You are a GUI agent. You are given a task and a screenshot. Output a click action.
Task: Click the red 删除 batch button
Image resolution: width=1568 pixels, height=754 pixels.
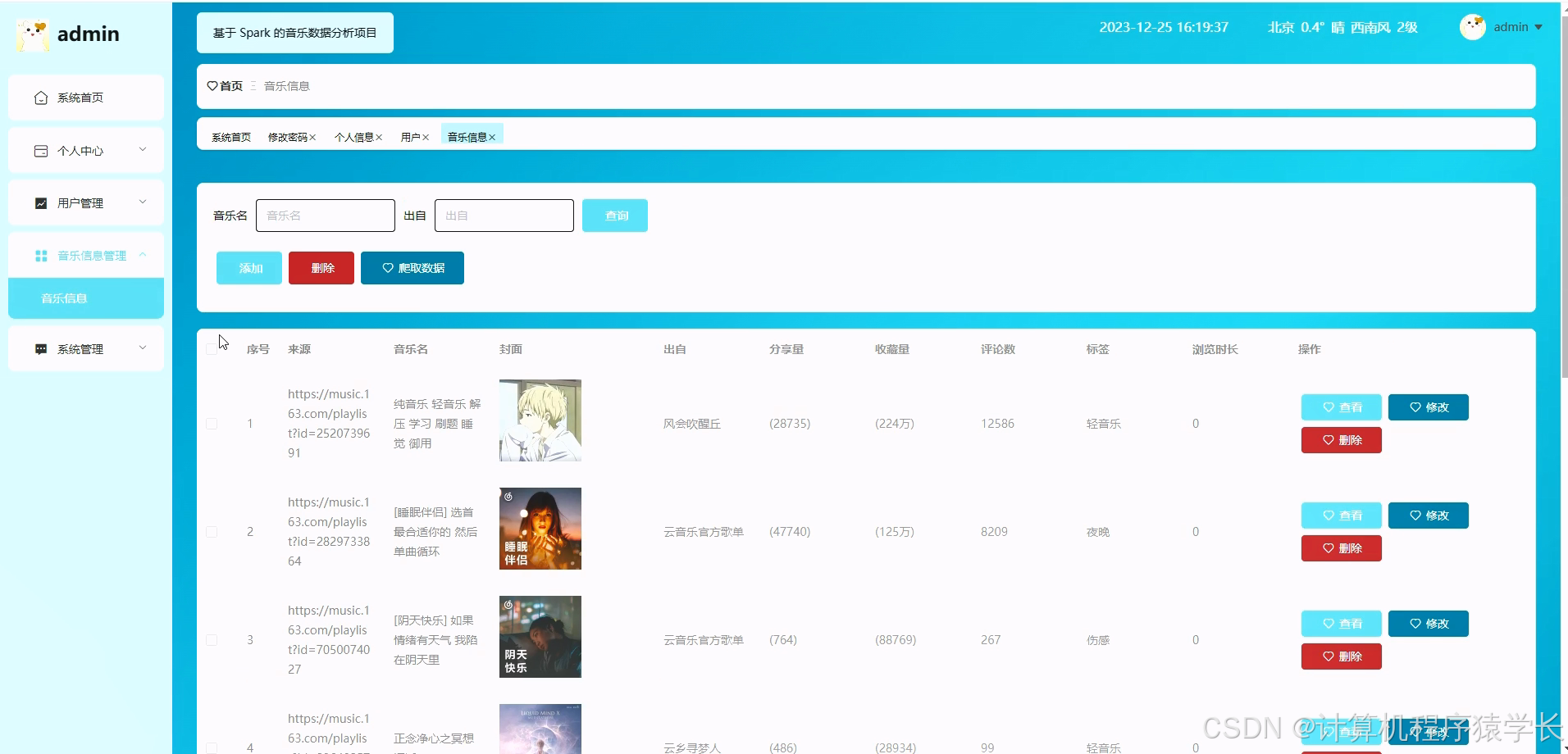click(321, 268)
